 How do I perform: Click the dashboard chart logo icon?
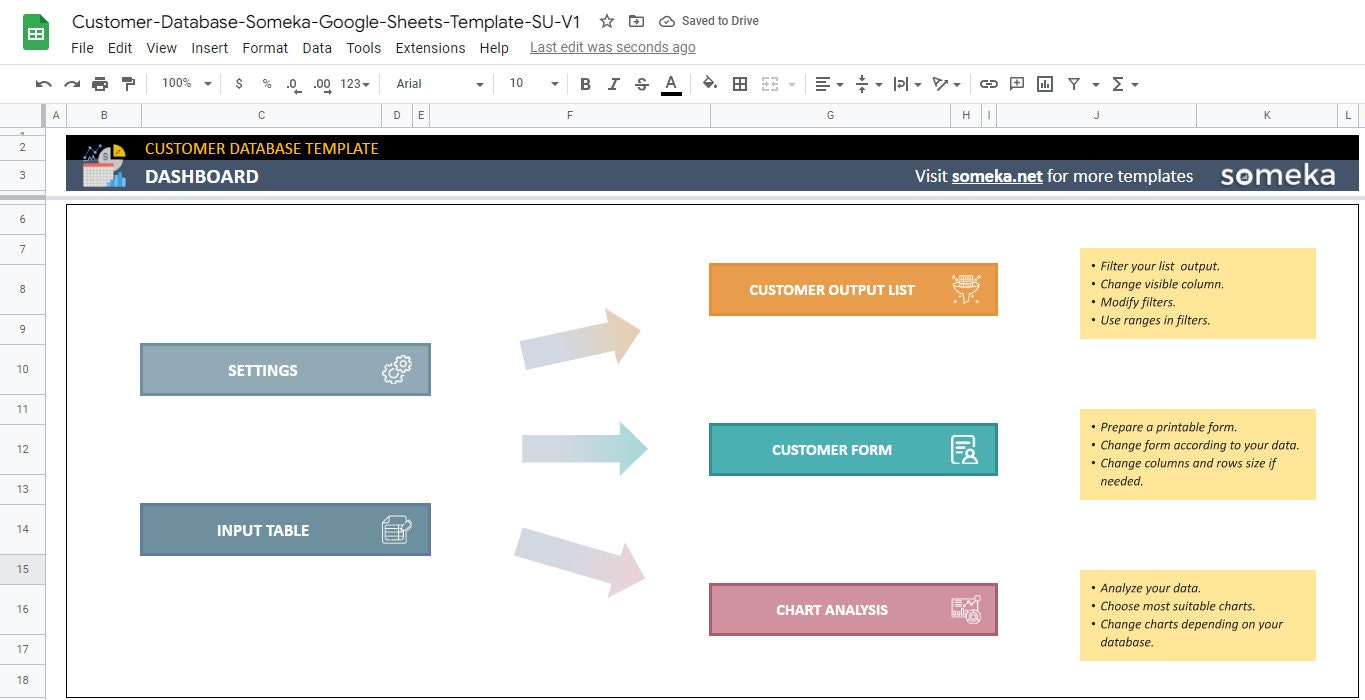click(104, 165)
